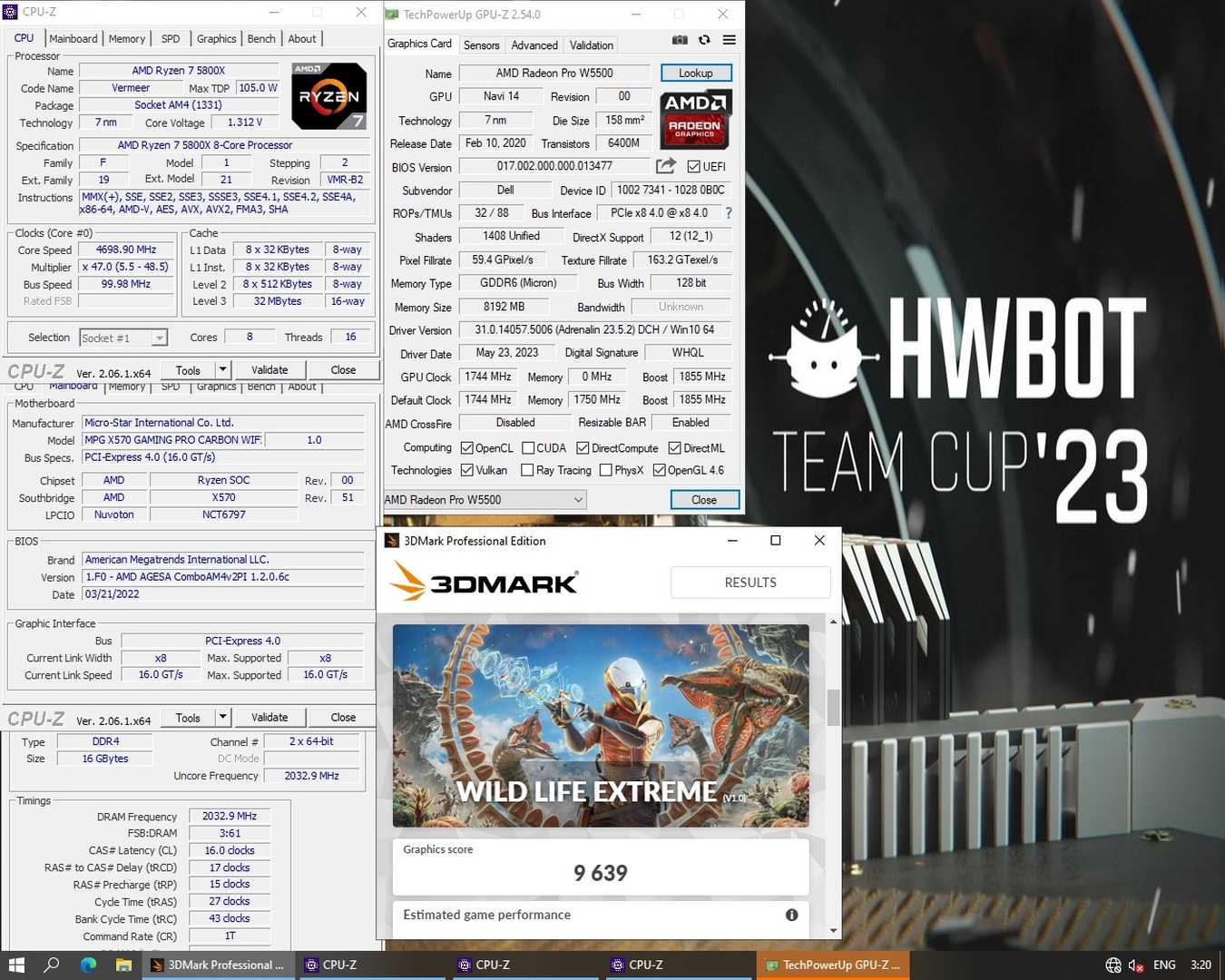Toggle DirectML checkbox

pos(674,447)
